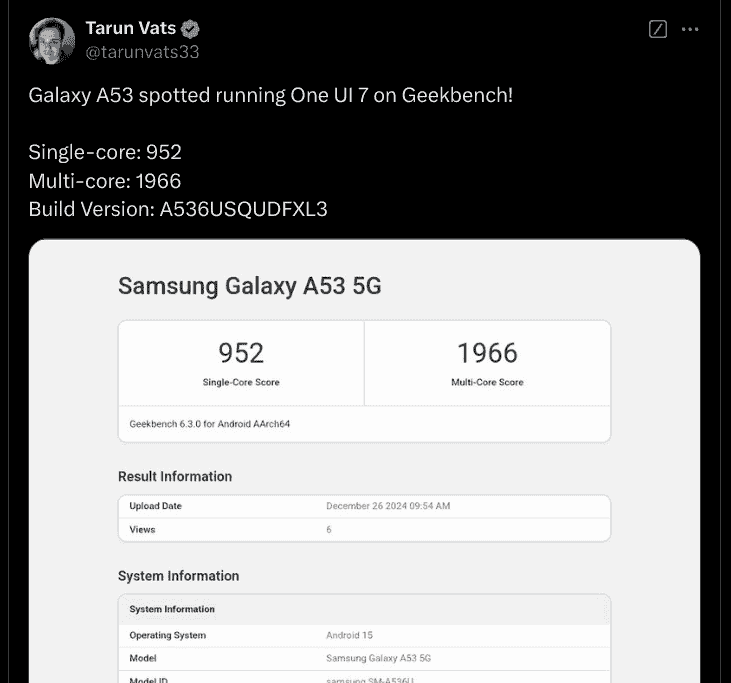731x683 pixels.
Task: Click the 952 Single-Core Score box
Action: pyautogui.click(x=241, y=364)
